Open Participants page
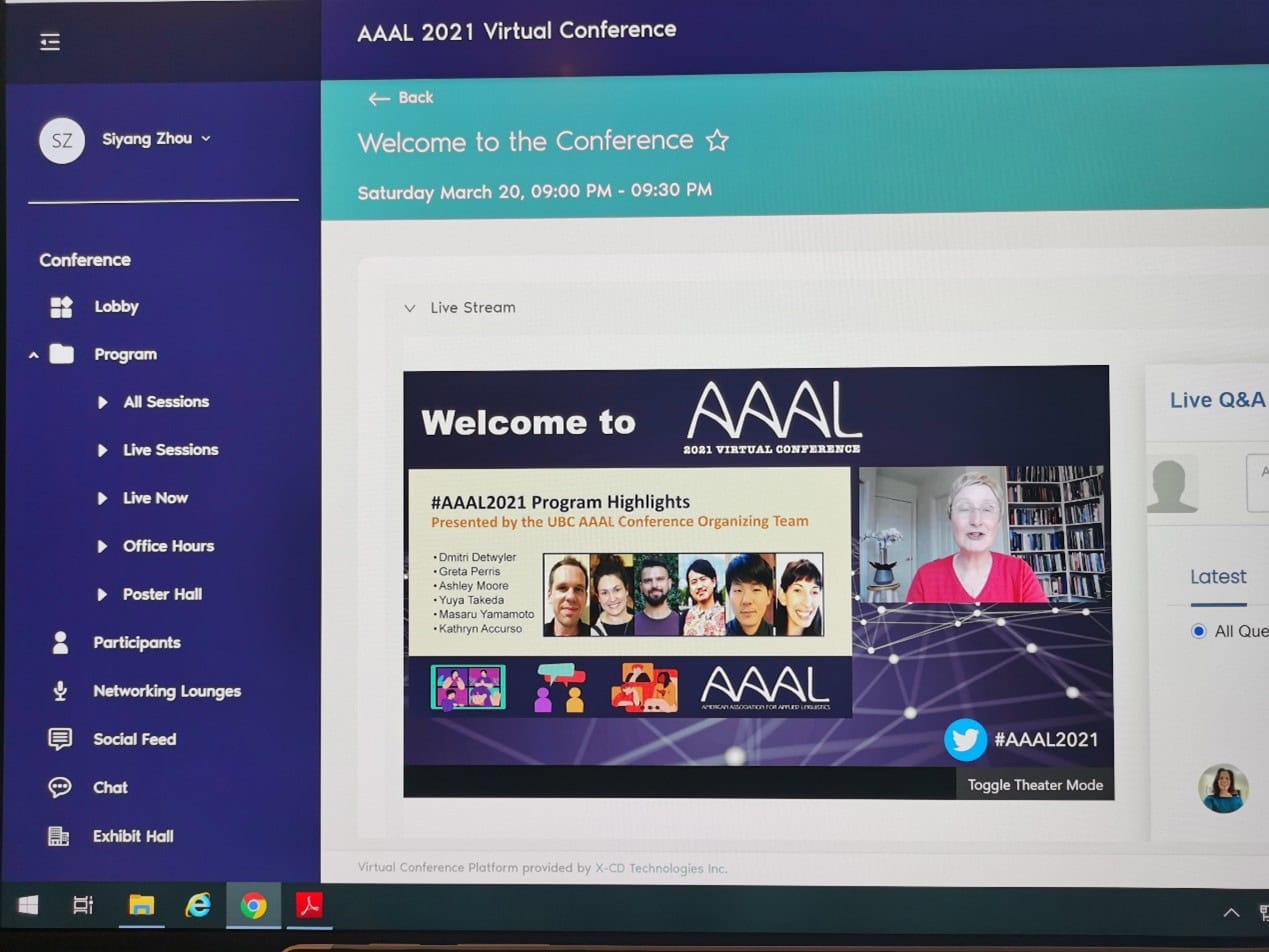The width and height of the screenshot is (1269, 952). point(137,643)
